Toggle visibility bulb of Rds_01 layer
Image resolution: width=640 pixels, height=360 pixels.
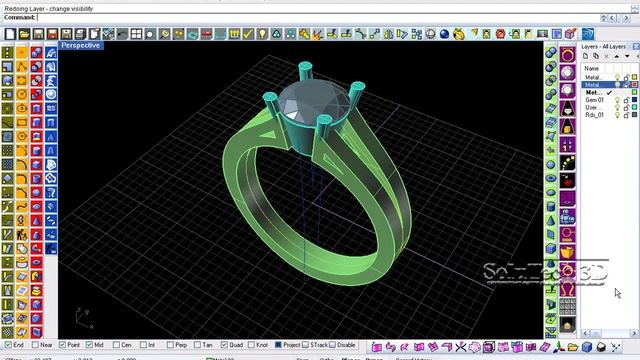pyautogui.click(x=618, y=115)
